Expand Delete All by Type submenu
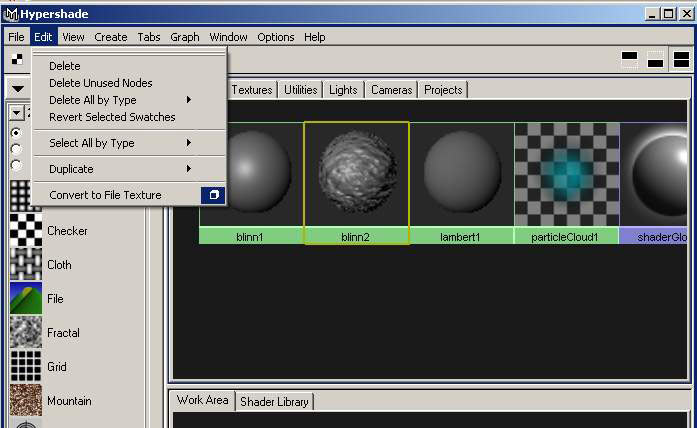This screenshot has width=697, height=428. tap(120, 100)
